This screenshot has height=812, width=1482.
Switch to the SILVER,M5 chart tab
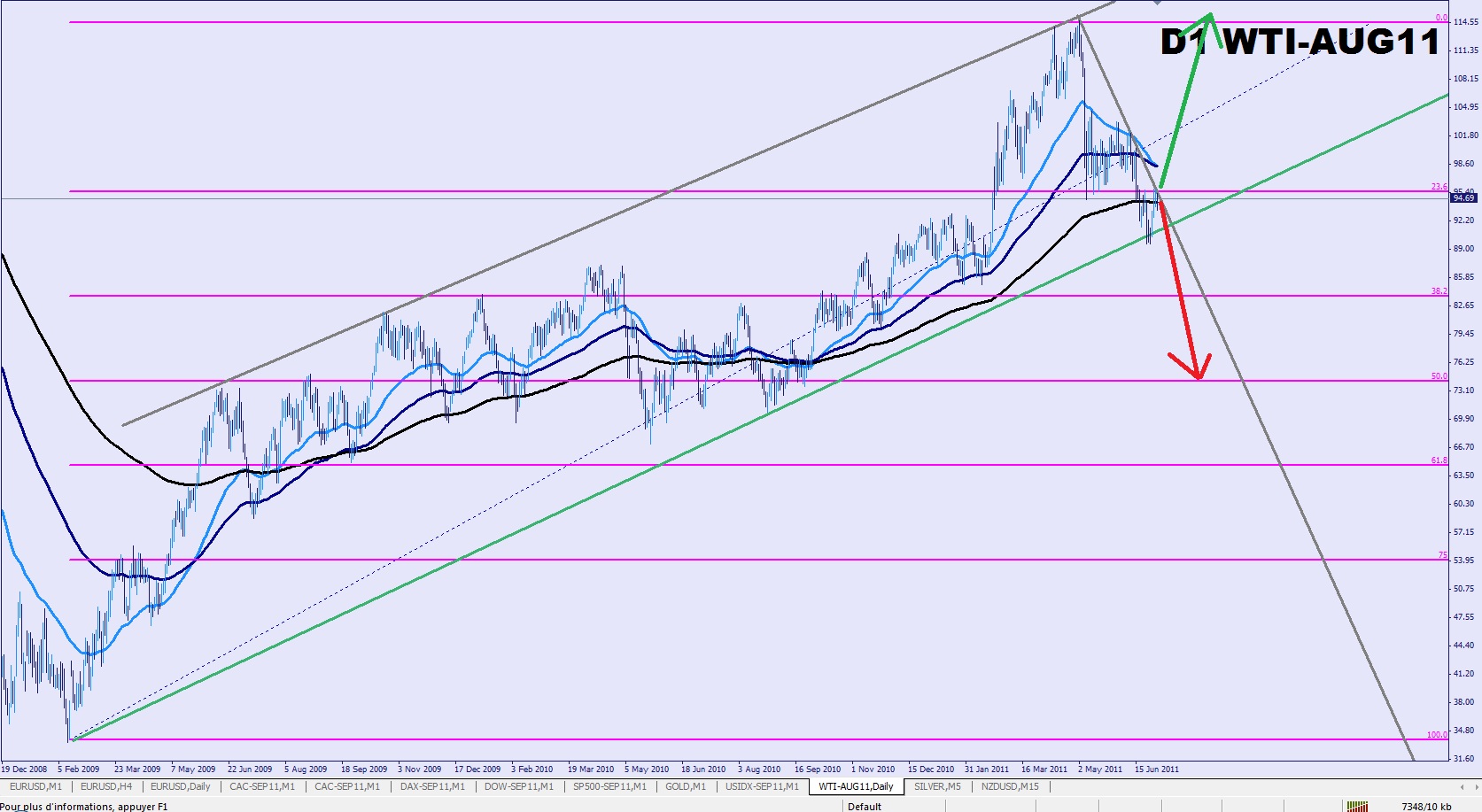[937, 786]
